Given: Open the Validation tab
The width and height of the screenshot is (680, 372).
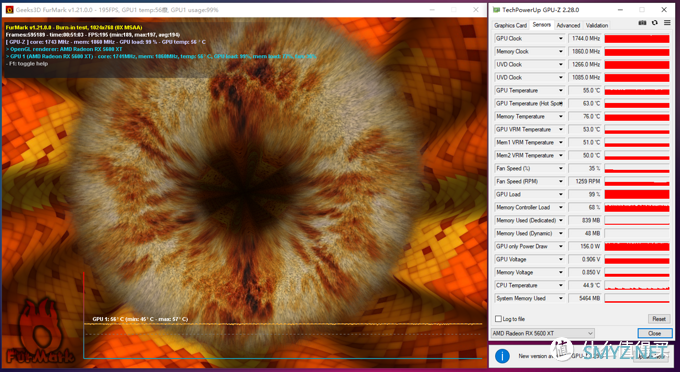Looking at the screenshot, I should (597, 26).
